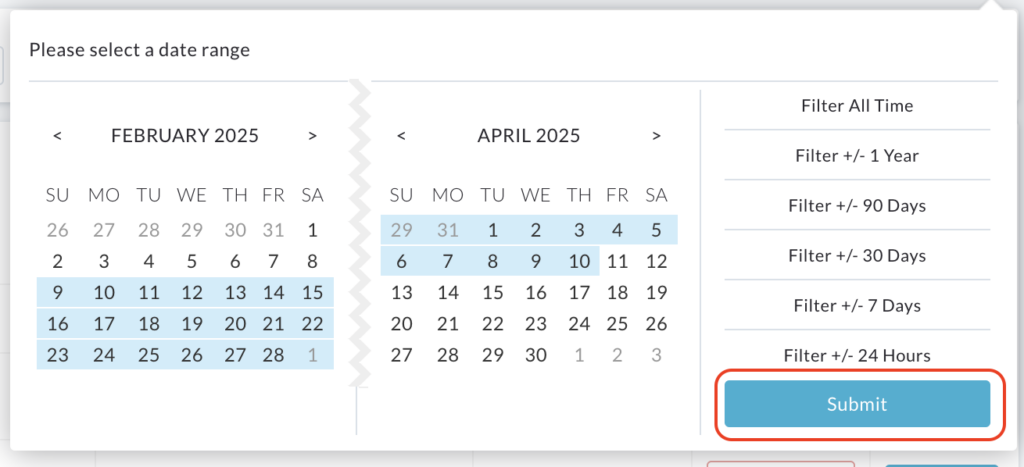Click April 30 in right calendar
1024x467 pixels.
536,355
